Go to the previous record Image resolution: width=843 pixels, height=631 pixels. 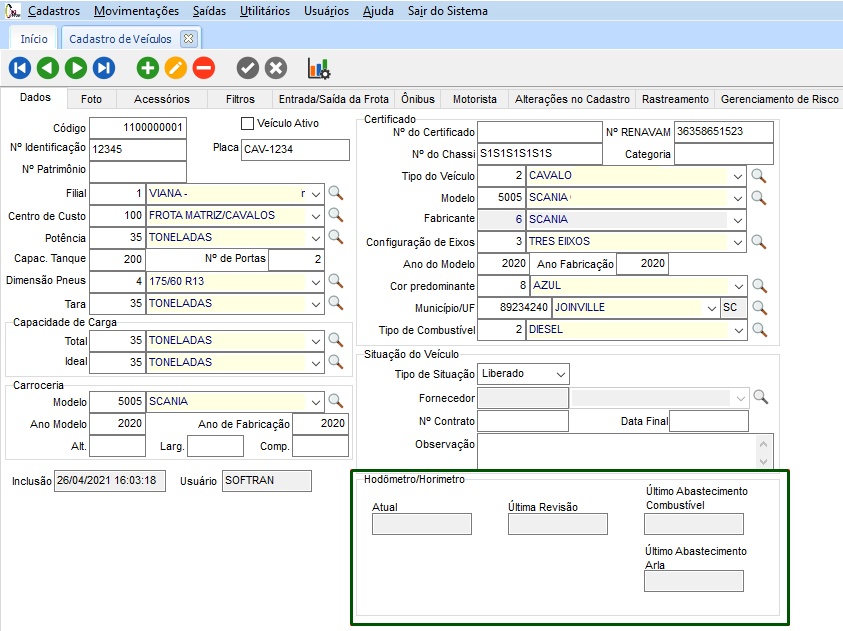[x=47, y=68]
